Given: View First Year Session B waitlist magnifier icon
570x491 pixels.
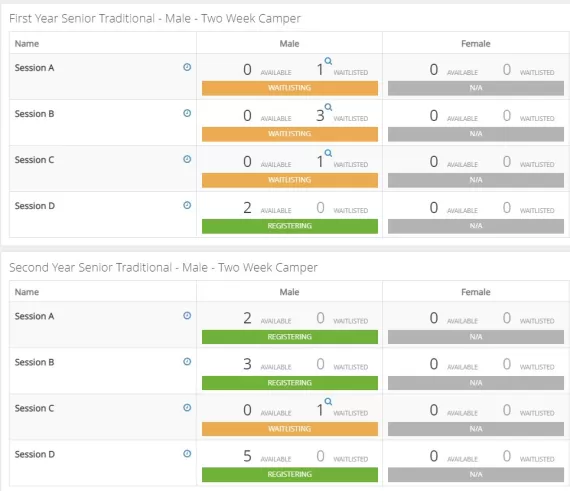Looking at the screenshot, I should click(x=328, y=107).
